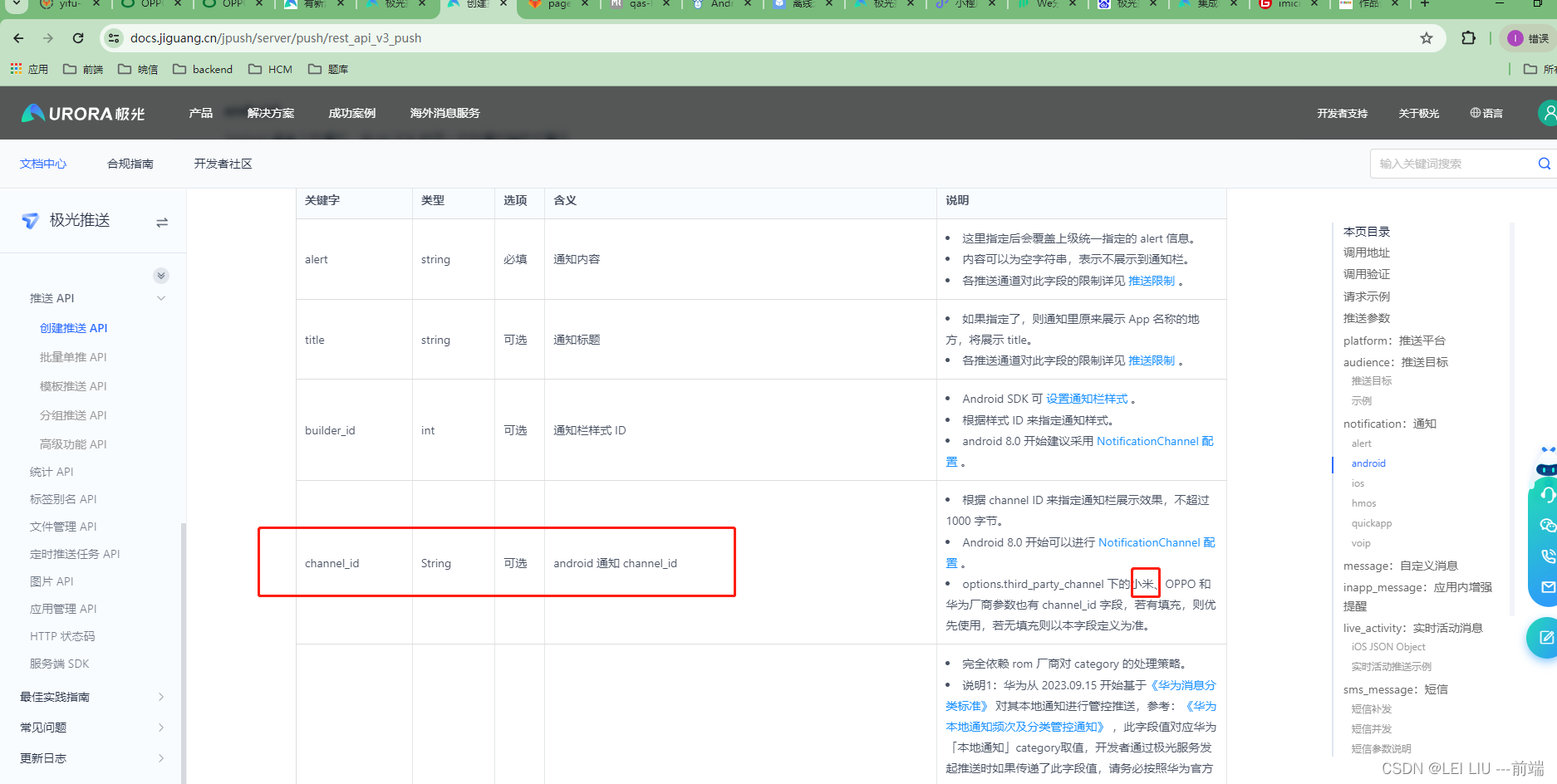1557x784 pixels.
Task: Switch product via 极光推送 swap icon
Action: 162,222
